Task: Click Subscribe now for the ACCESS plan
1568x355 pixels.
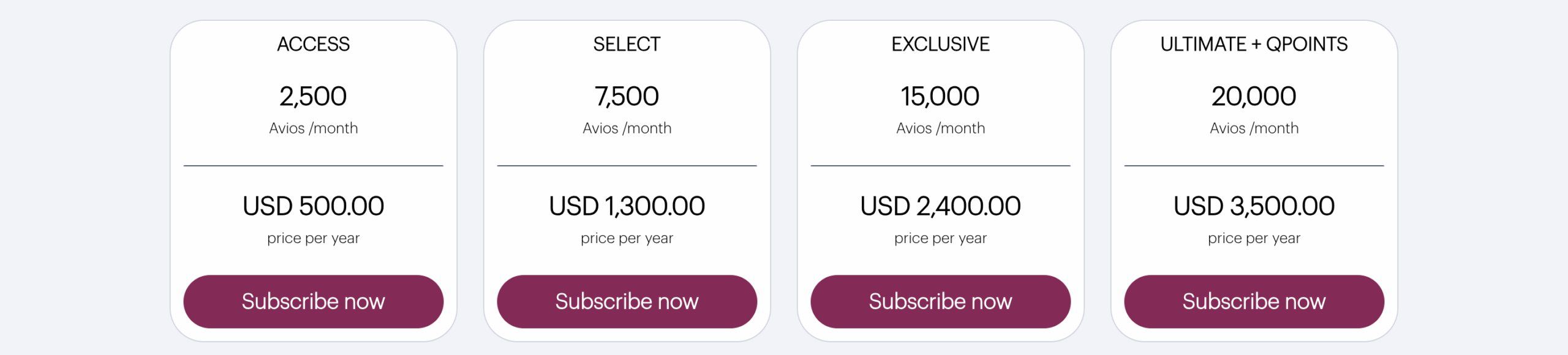Action: point(313,301)
